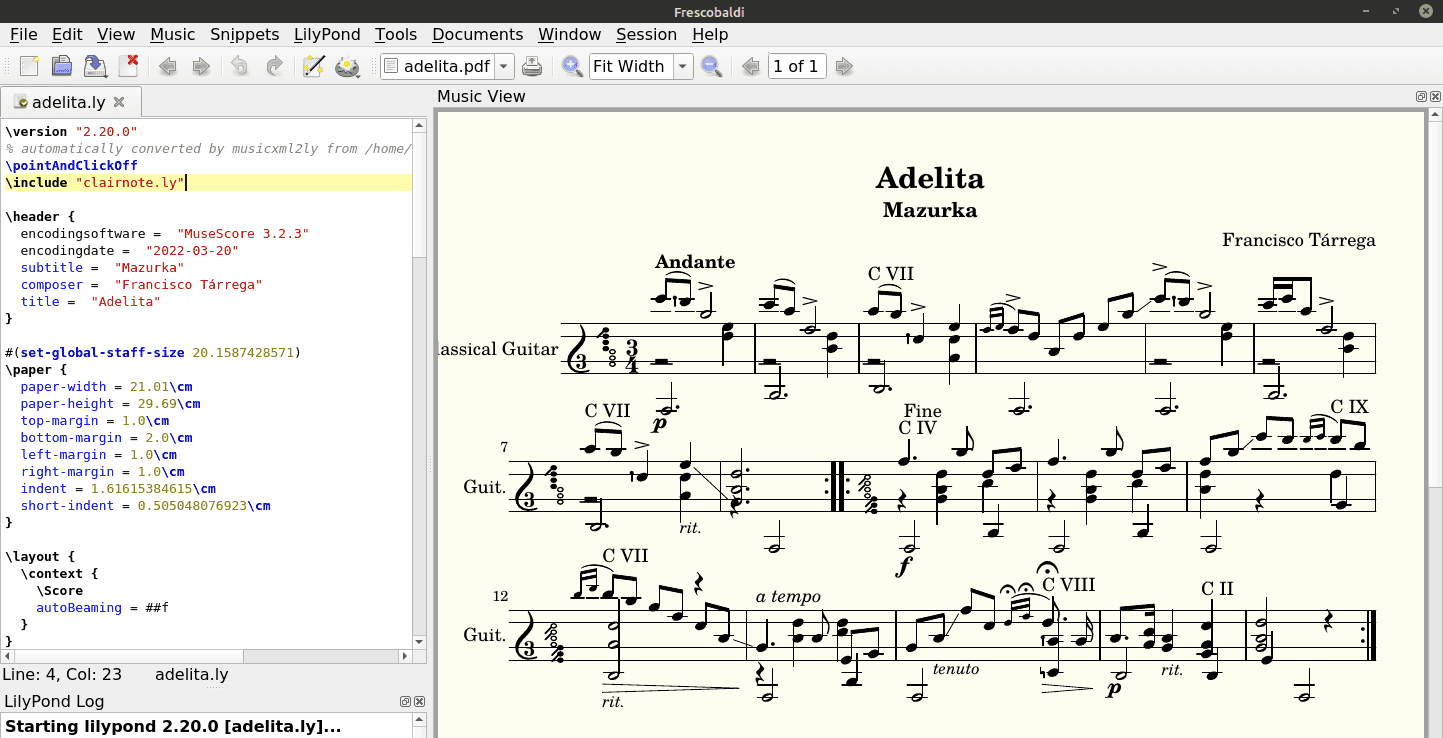Image resolution: width=1443 pixels, height=738 pixels.
Task: Run the LilyPond engrave icon
Action: (x=347, y=66)
